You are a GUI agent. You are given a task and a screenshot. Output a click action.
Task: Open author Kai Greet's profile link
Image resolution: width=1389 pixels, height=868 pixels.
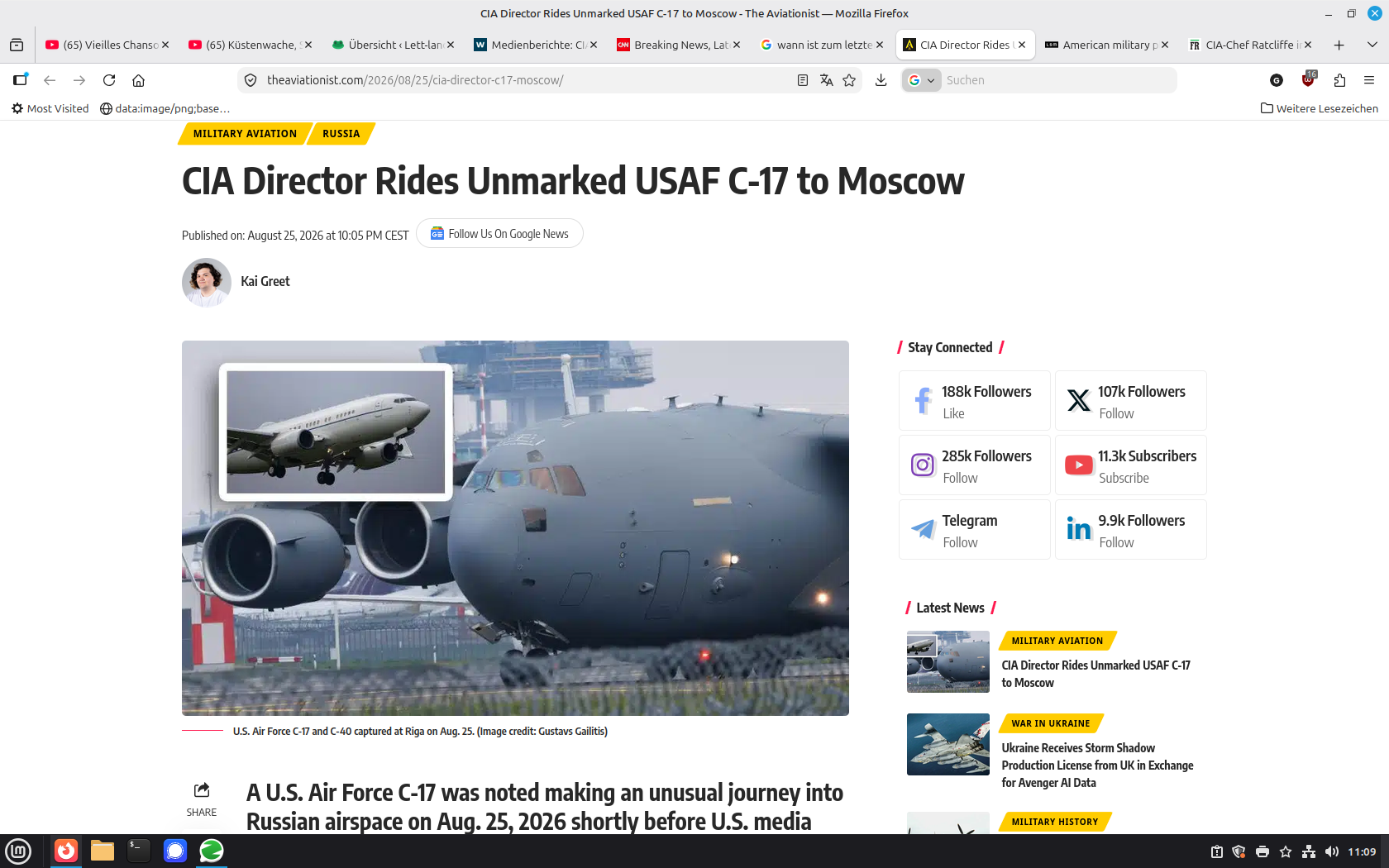[265, 282]
